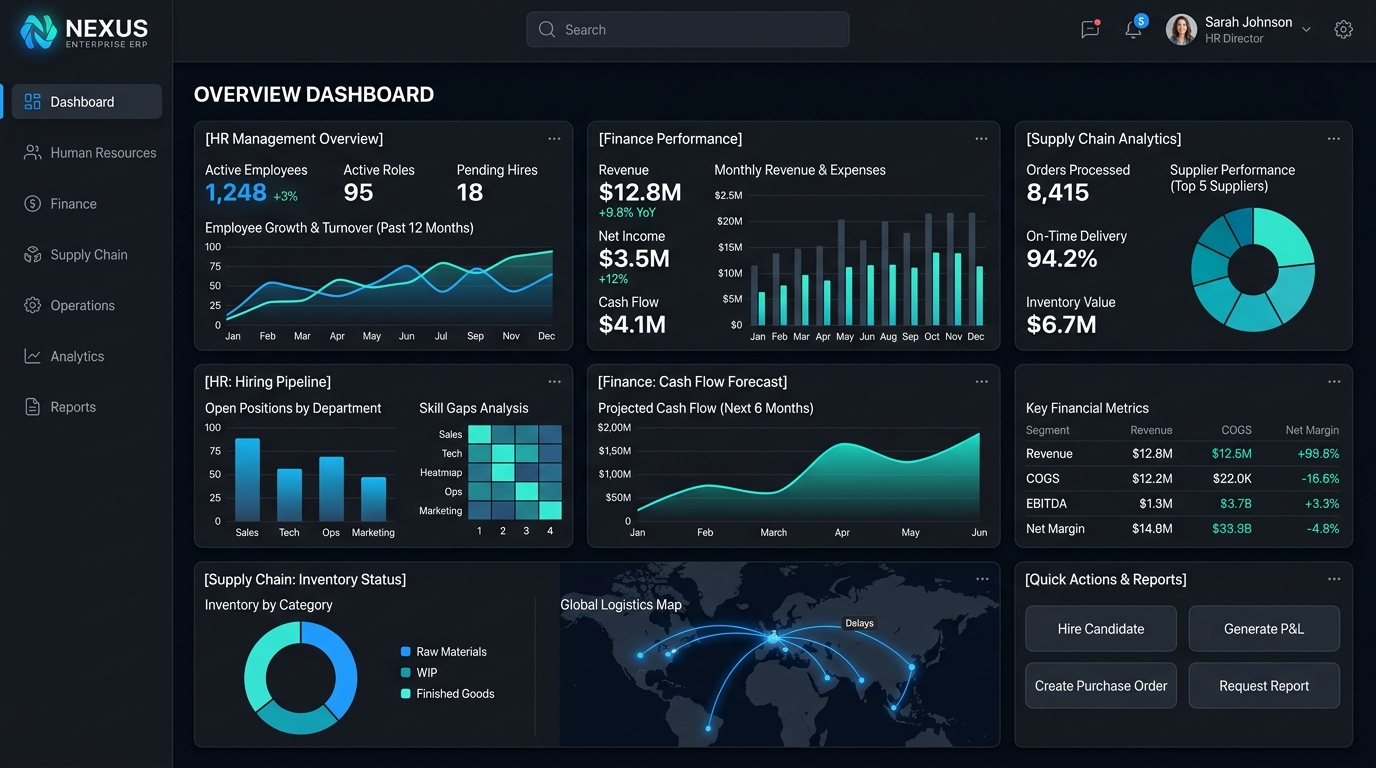Image resolution: width=1376 pixels, height=768 pixels.
Task: Expand the Sarah Johnson user dropdown arrow
Action: click(x=1306, y=30)
